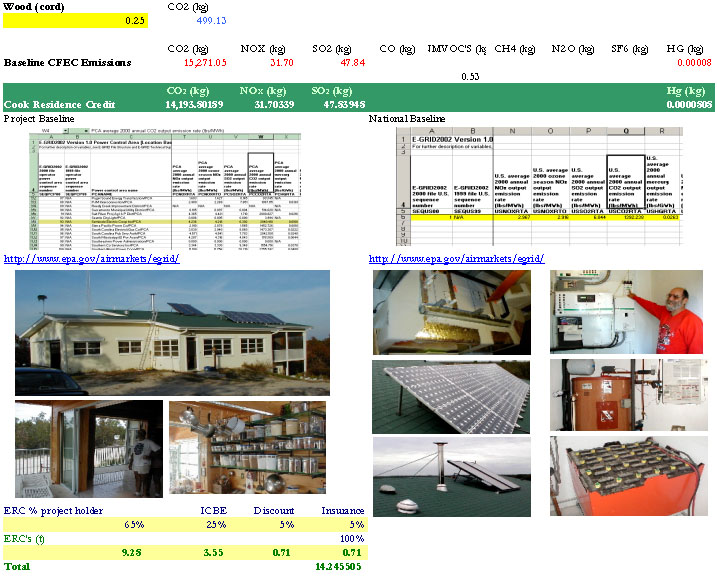Click the 'CO (kg)' column header
This screenshot has height=576, width=717.
(x=397, y=48)
